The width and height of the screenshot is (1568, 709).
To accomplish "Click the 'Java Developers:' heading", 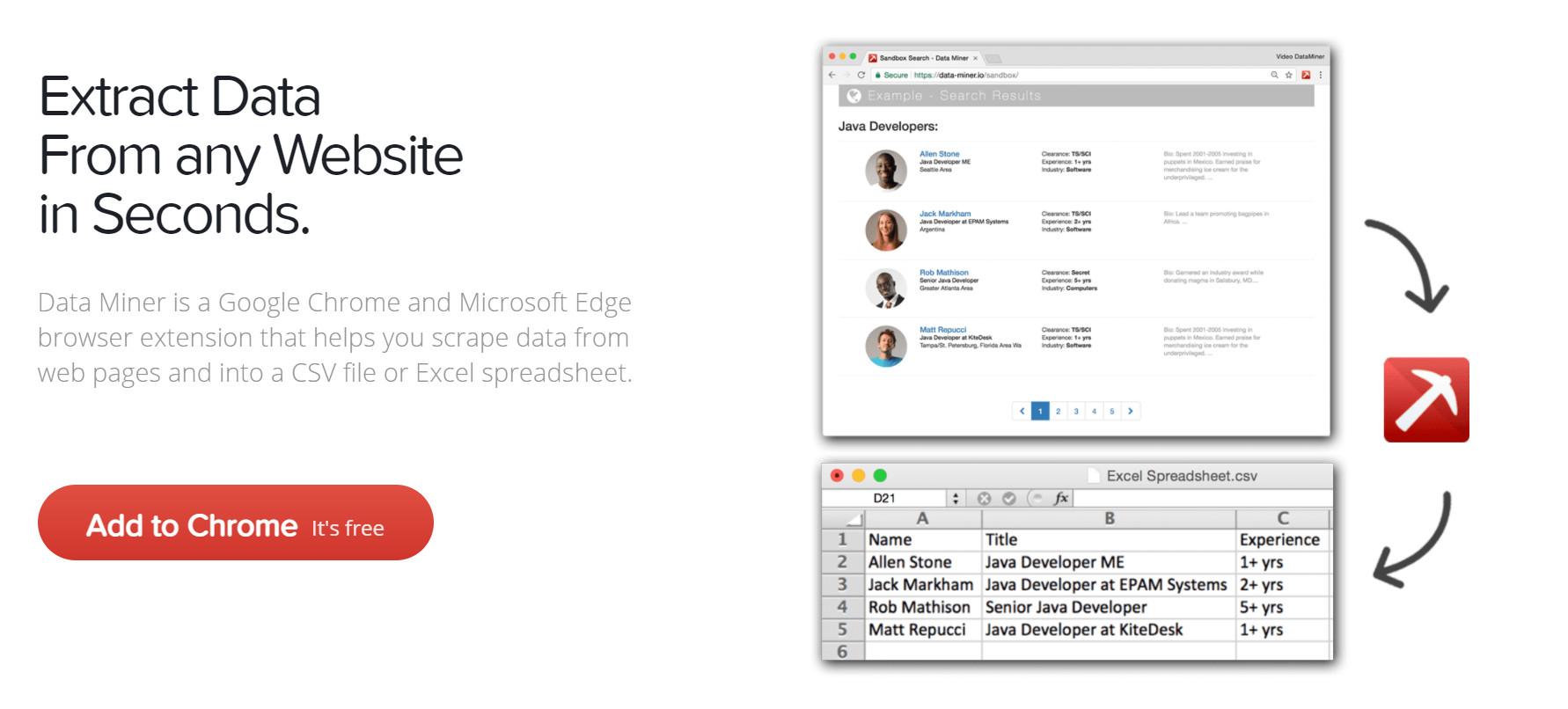I will (888, 127).
